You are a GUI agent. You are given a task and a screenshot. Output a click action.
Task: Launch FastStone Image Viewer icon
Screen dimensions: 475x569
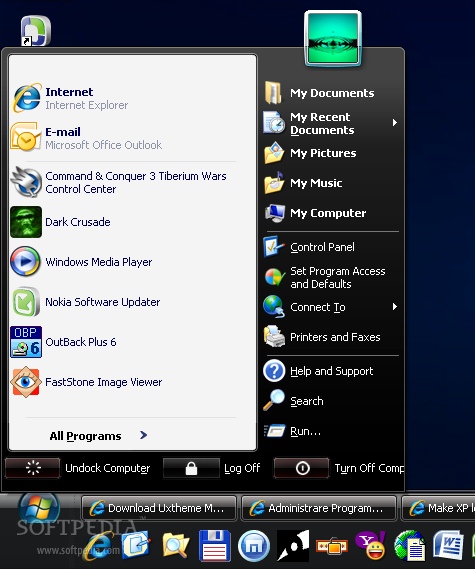click(x=25, y=381)
